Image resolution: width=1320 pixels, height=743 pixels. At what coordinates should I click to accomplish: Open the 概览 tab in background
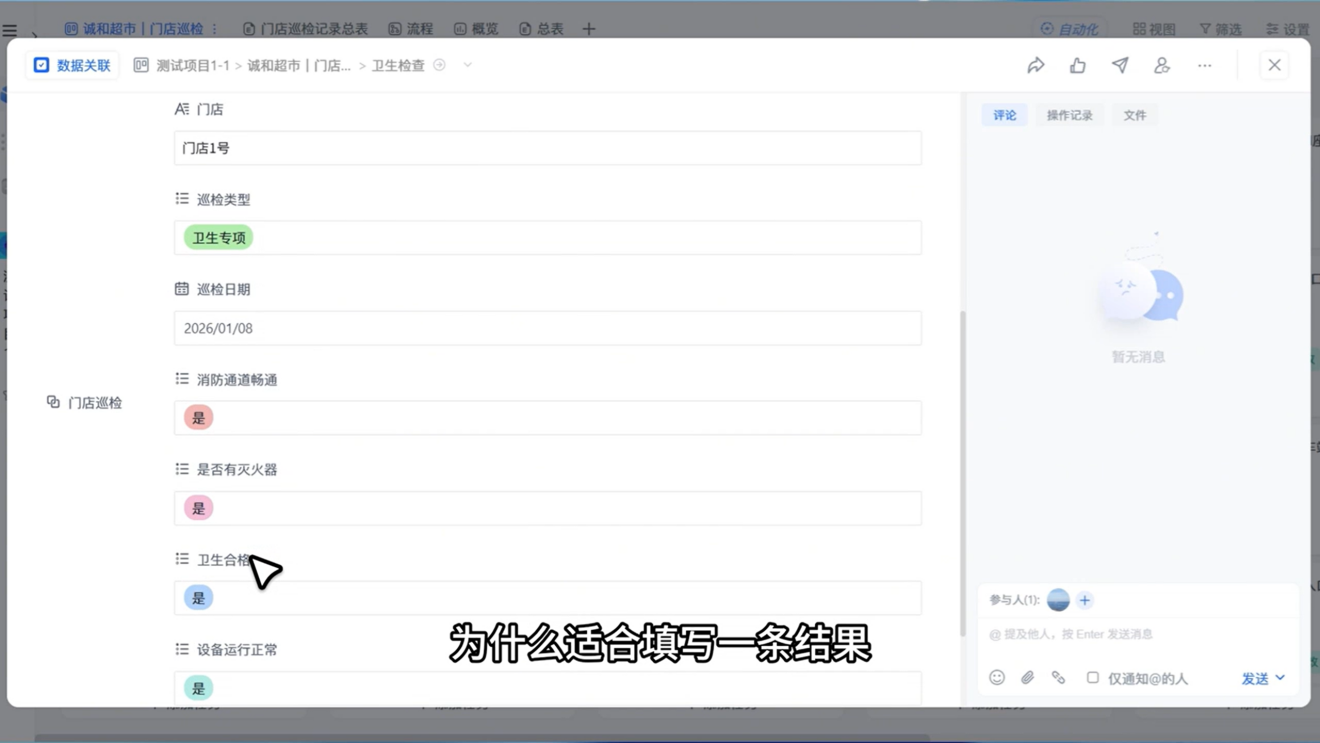476,29
